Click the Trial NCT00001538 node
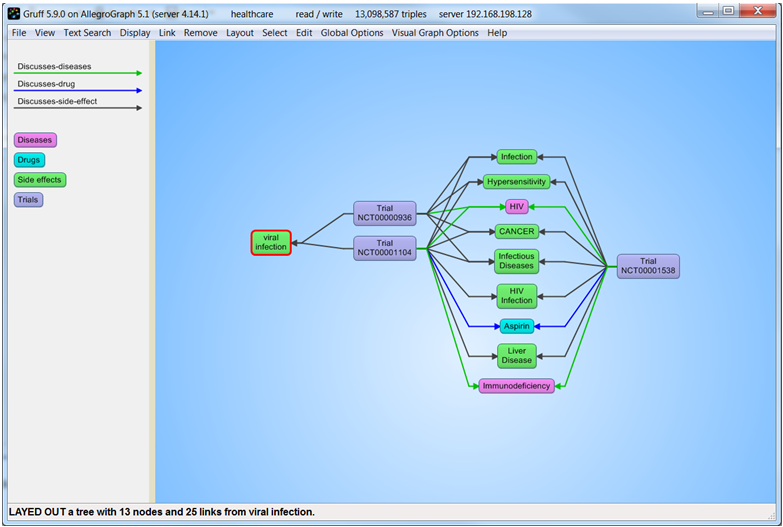The height and width of the screenshot is (527, 783). click(x=648, y=266)
